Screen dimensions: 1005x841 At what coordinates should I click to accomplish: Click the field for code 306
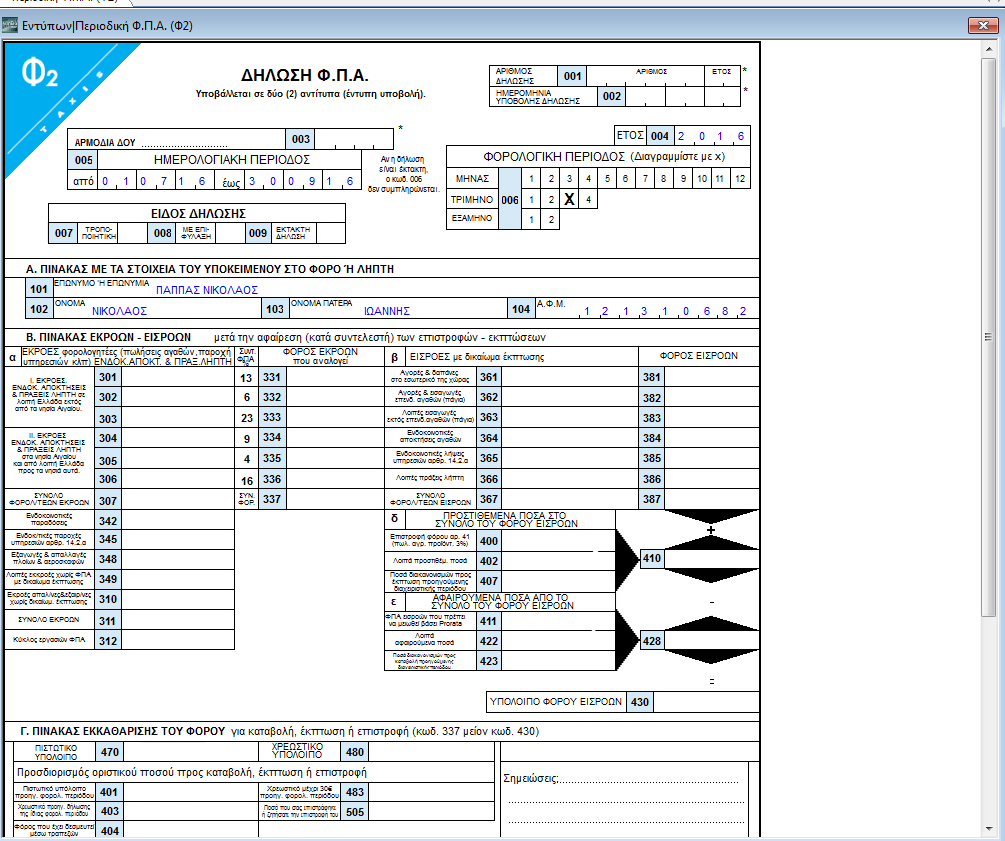(x=178, y=479)
